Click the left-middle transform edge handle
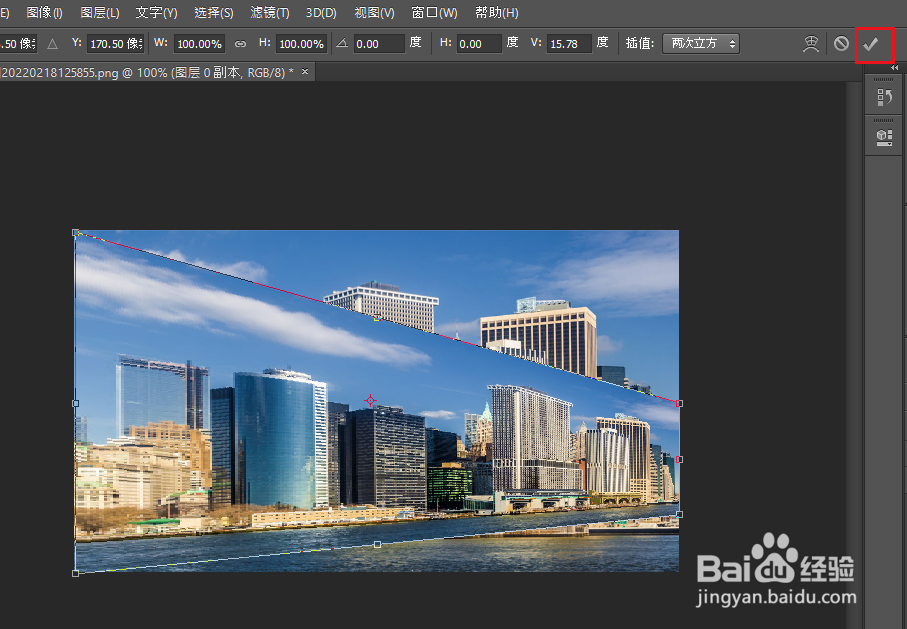The width and height of the screenshot is (907, 629). point(76,403)
